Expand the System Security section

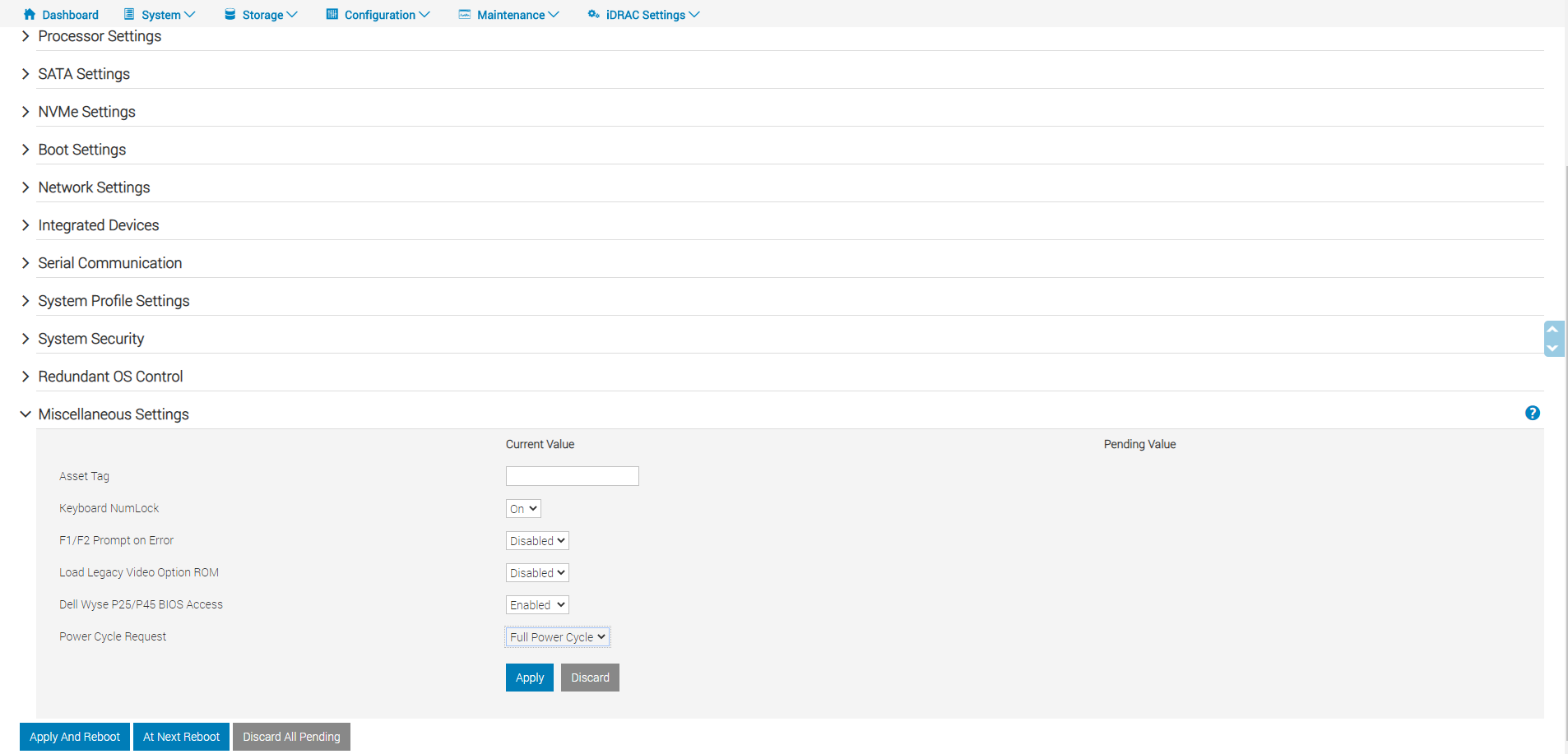[x=90, y=338]
